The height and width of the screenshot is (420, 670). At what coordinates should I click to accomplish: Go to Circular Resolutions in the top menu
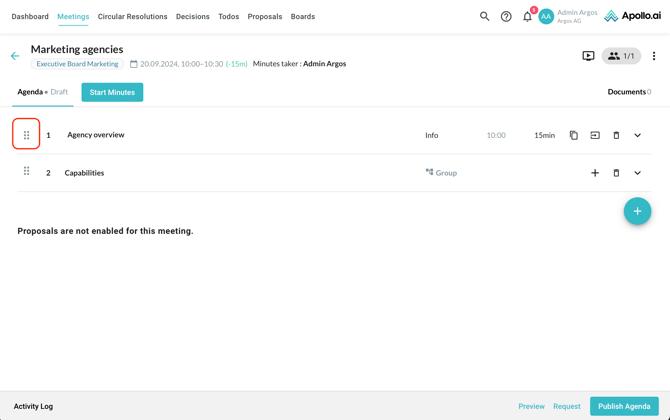[132, 16]
